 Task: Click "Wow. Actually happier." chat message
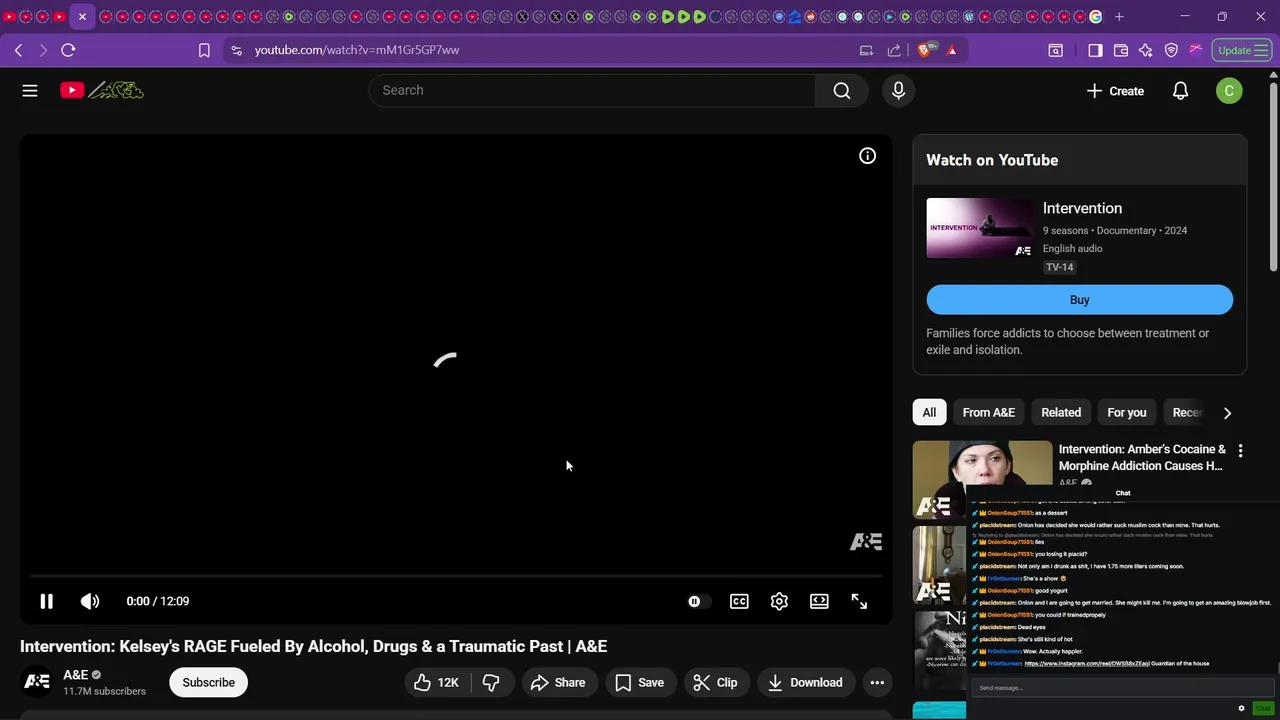coord(1052,651)
